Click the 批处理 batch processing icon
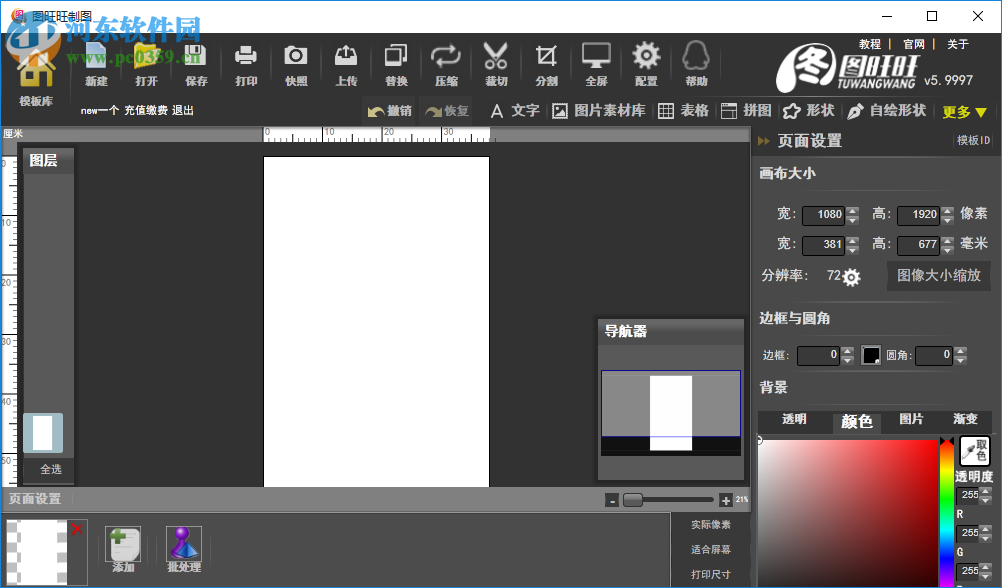 [x=184, y=544]
